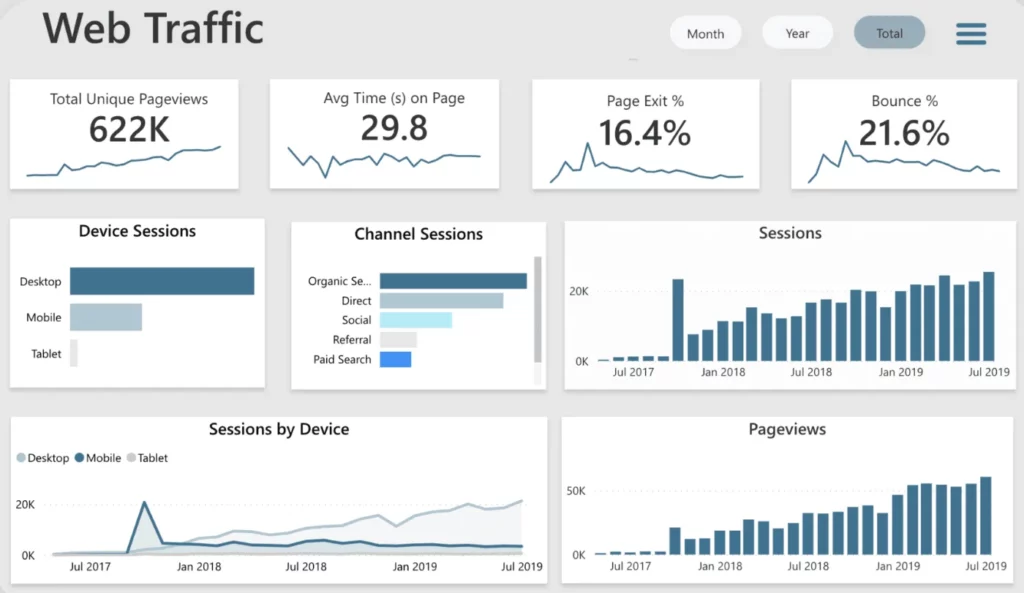
Task: Select the Paid Search channel bar
Action: (395, 359)
